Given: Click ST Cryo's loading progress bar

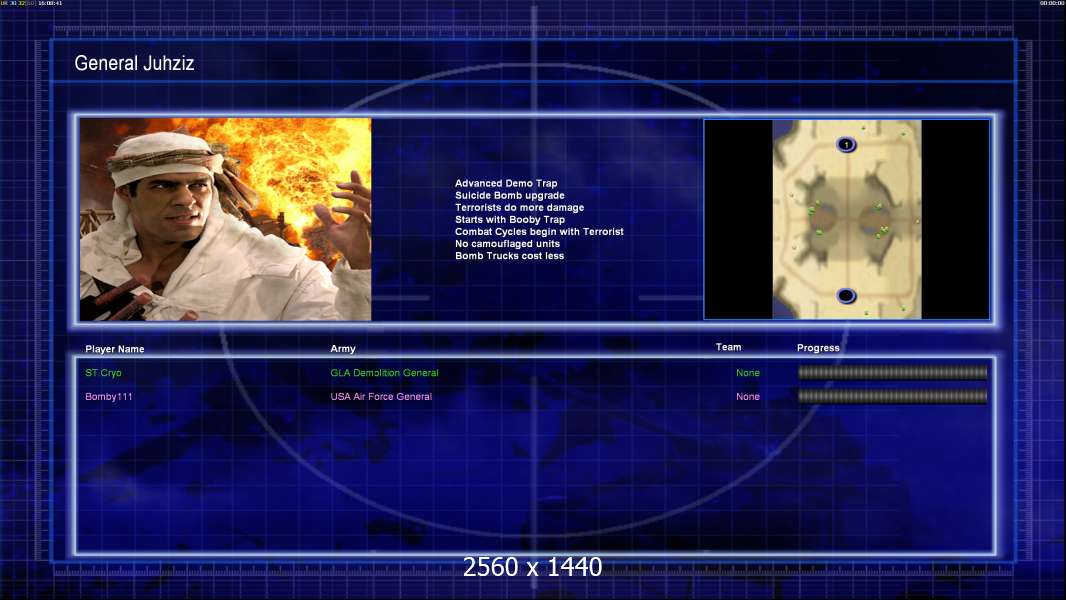Looking at the screenshot, I should coord(892,373).
